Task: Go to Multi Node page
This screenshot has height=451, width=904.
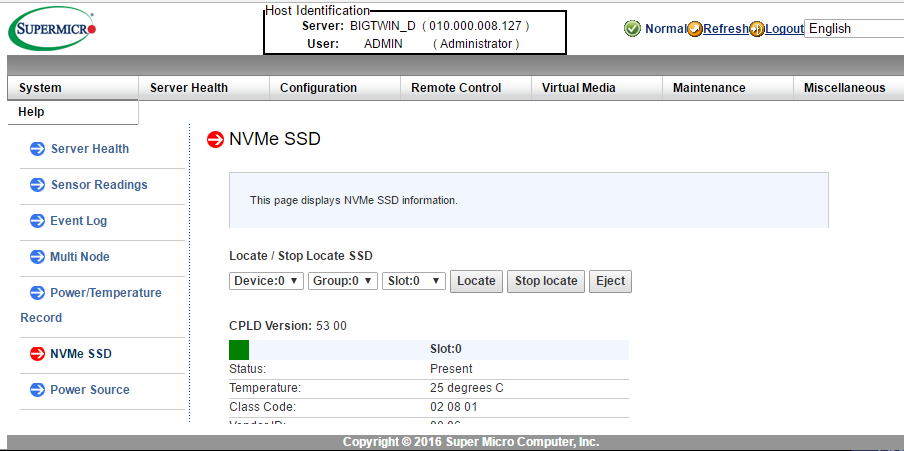Action: 80,257
